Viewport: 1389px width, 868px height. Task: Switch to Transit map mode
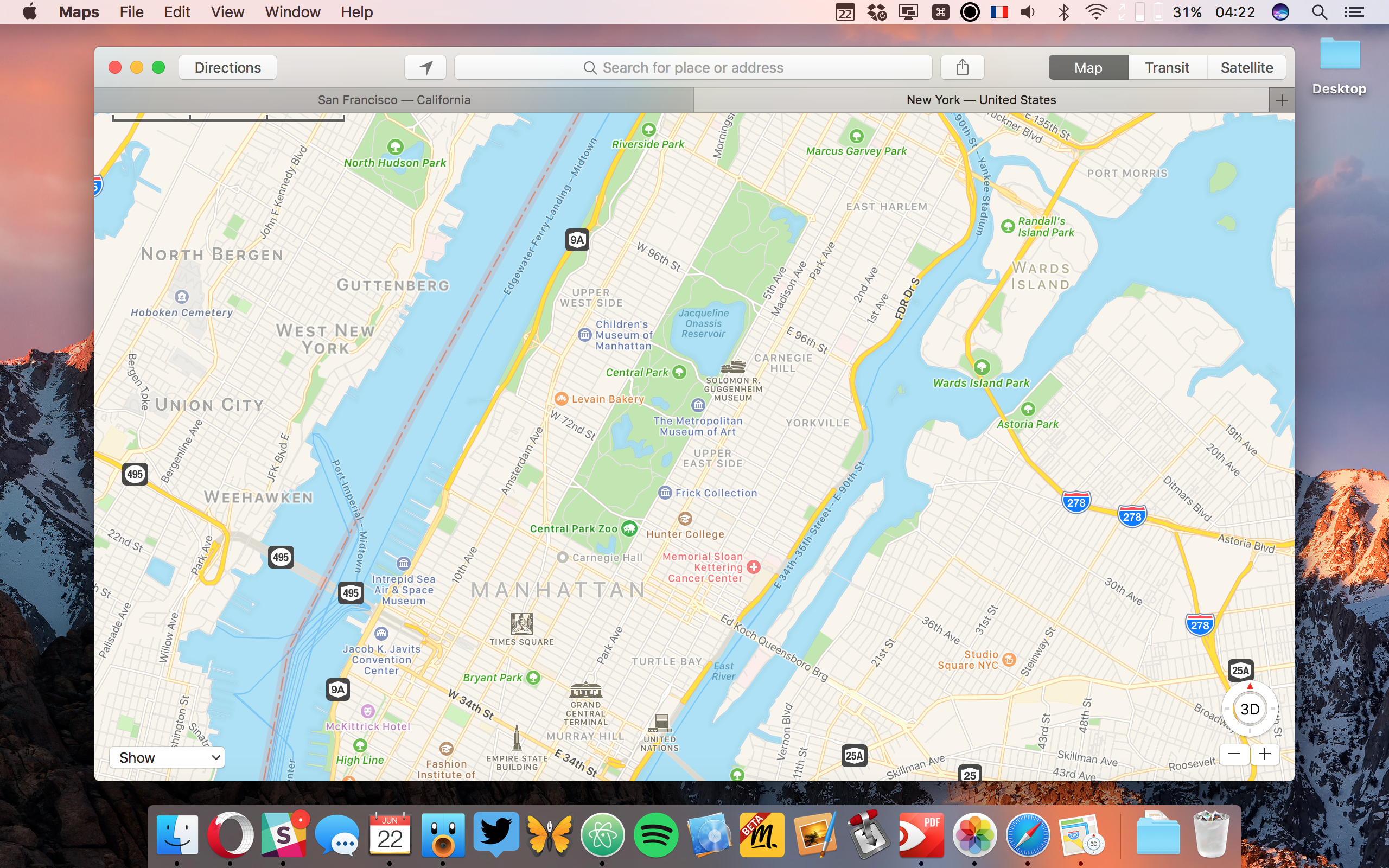pyautogui.click(x=1167, y=68)
